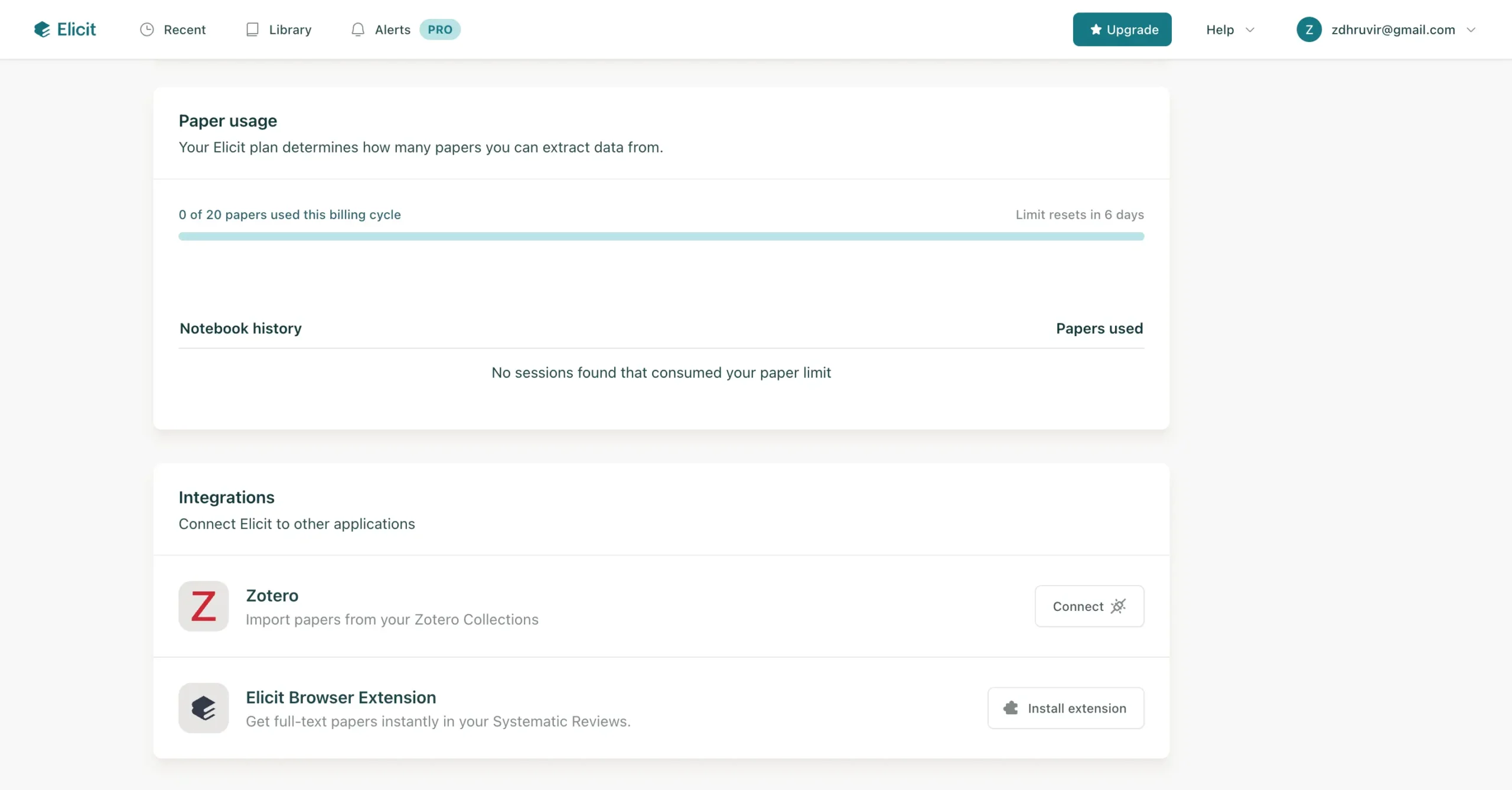Click the Elicit Browser Extension logo icon
The height and width of the screenshot is (790, 1512).
pyautogui.click(x=204, y=708)
